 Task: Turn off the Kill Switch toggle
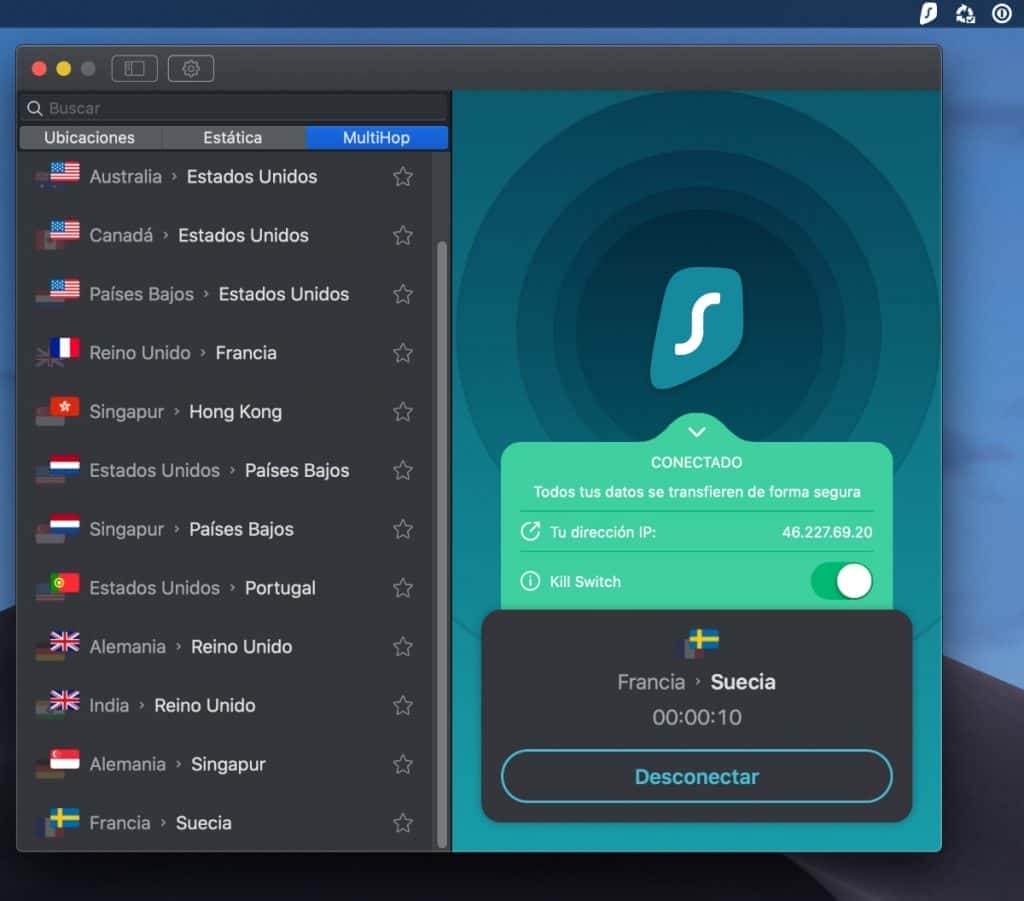pos(842,581)
